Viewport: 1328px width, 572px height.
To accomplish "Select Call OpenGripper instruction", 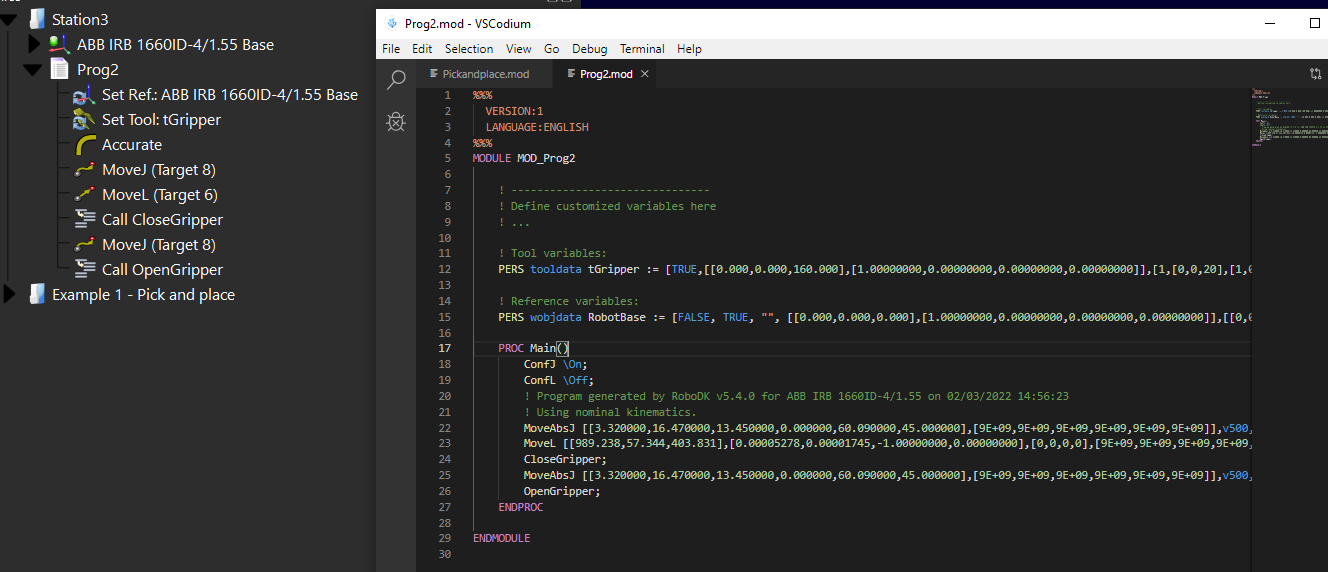I will pyautogui.click(x=162, y=270).
